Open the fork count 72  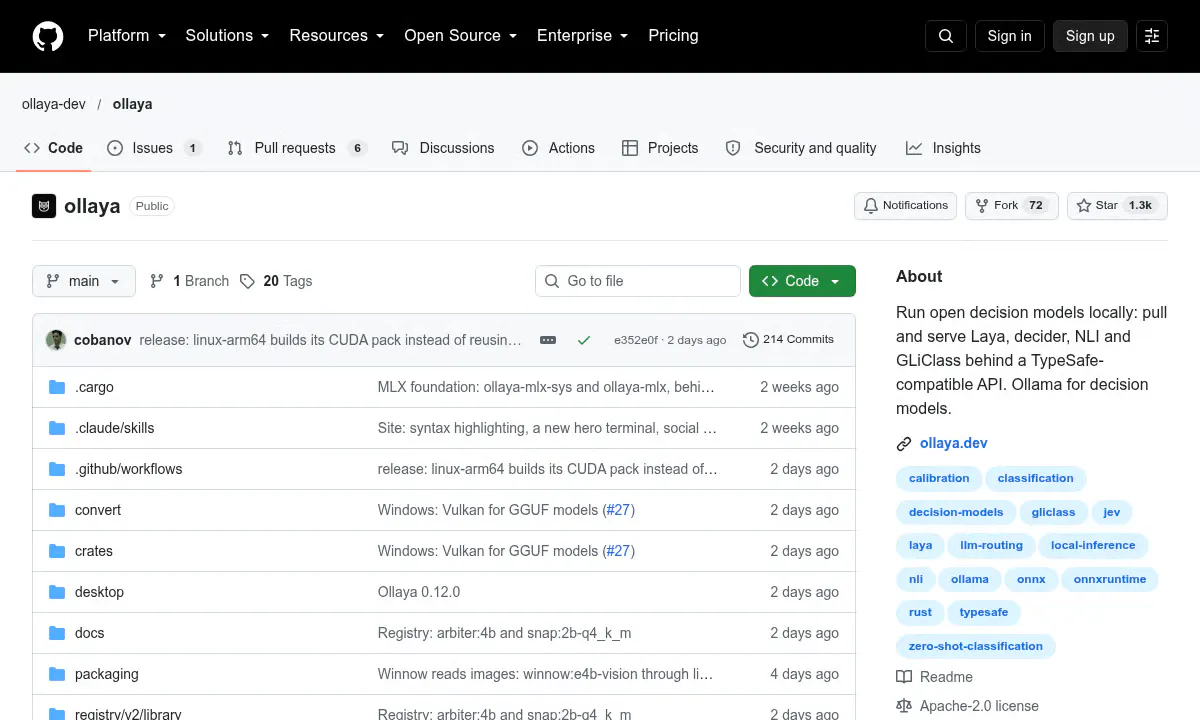1036,206
